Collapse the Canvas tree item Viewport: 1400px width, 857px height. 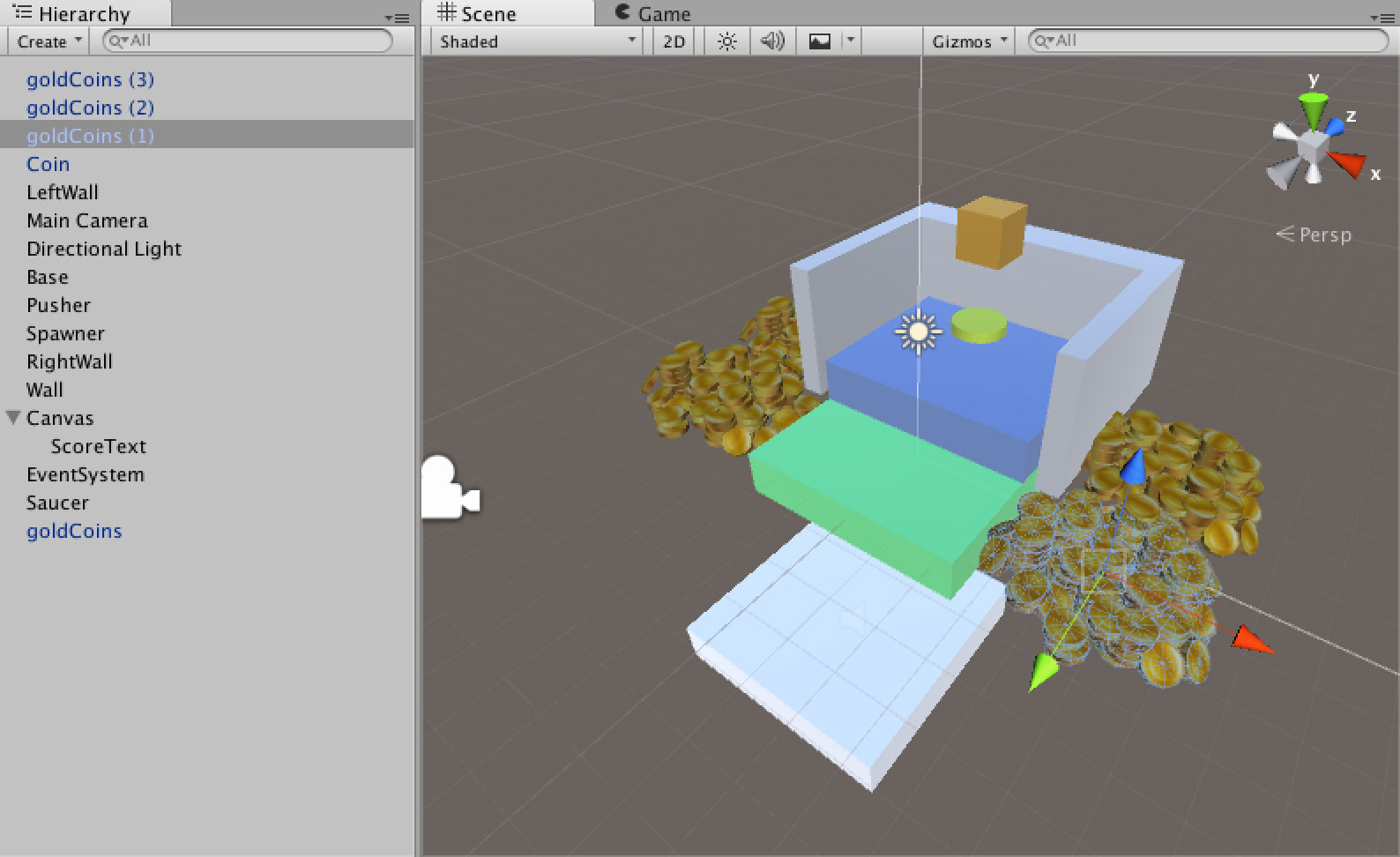tap(13, 418)
